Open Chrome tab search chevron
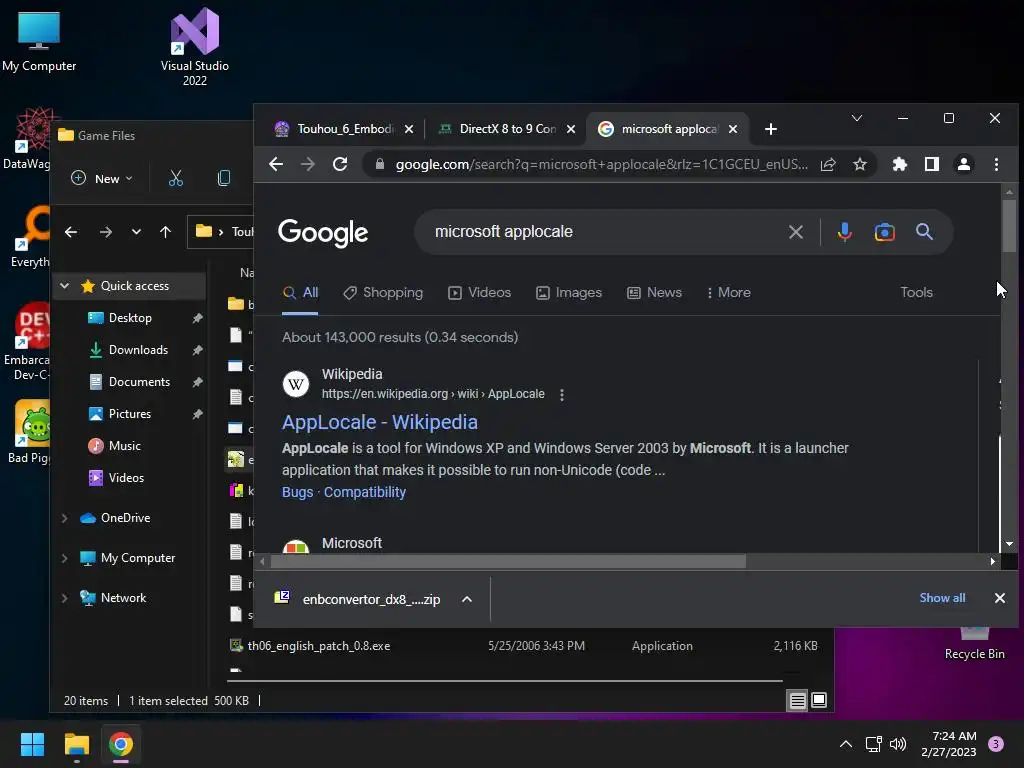 click(x=857, y=118)
